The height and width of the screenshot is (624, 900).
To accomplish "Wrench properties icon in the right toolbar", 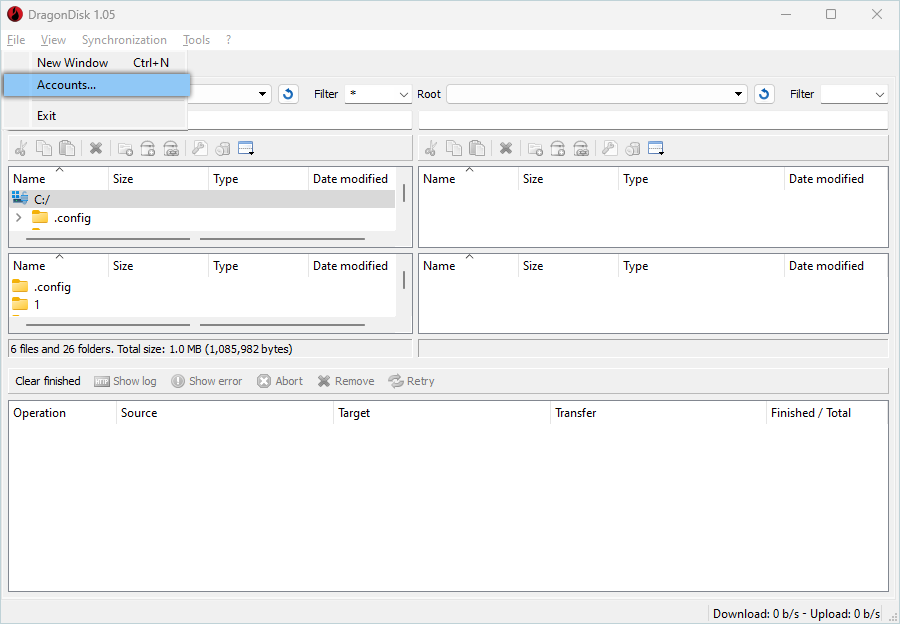I will point(609,149).
